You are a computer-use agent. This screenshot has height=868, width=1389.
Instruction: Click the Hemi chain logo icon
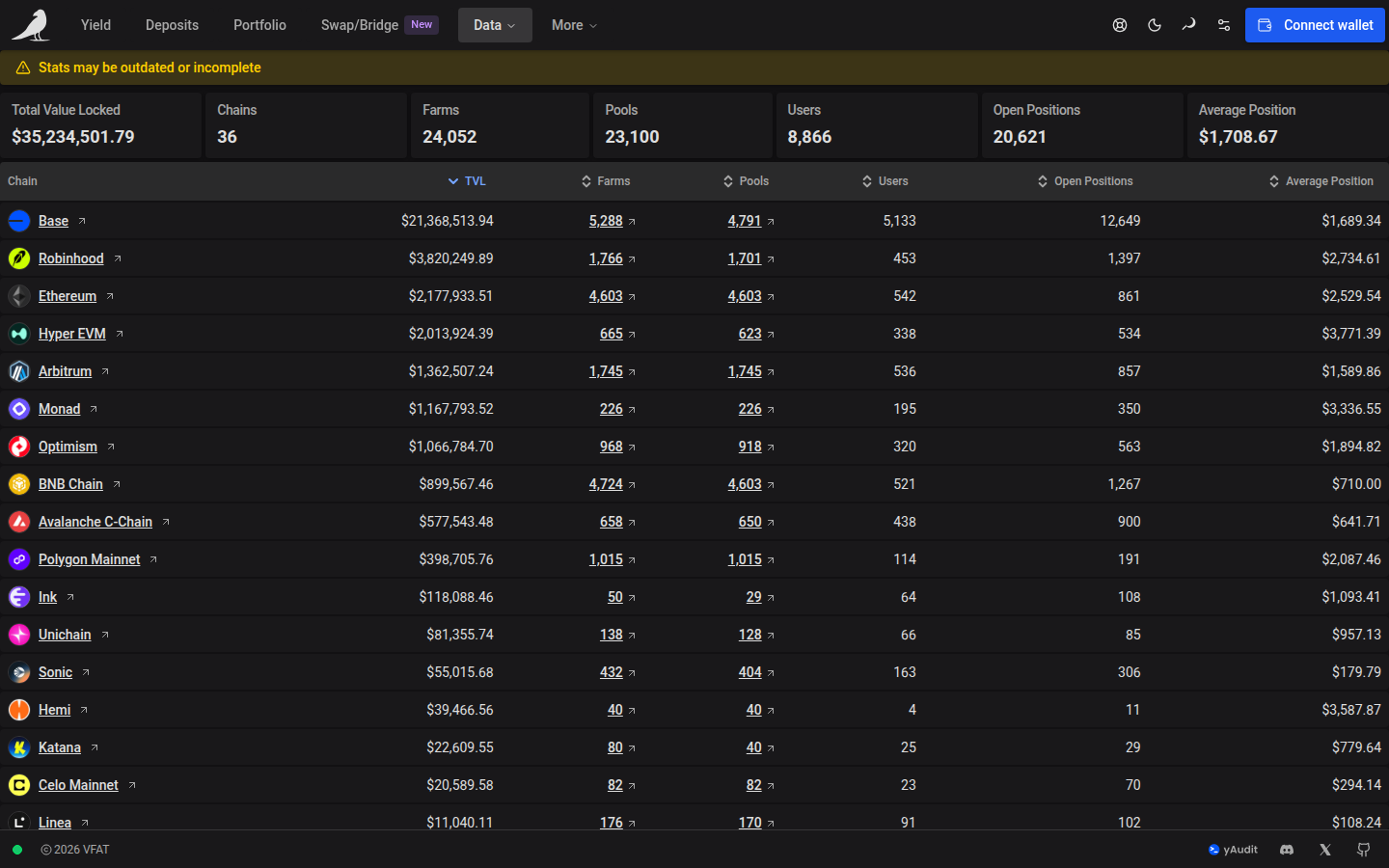pos(19,710)
